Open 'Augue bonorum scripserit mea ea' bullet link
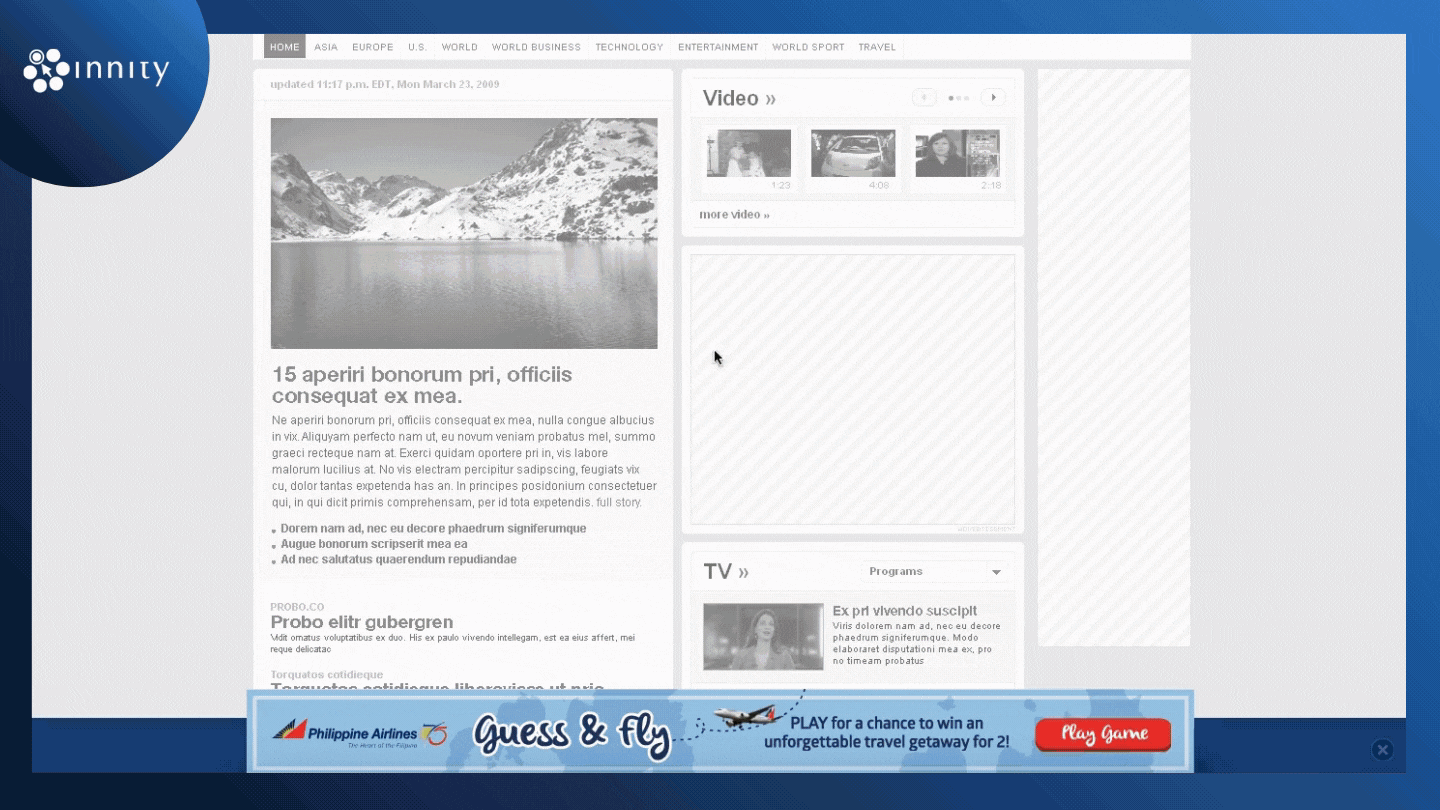The width and height of the screenshot is (1440, 810). coord(374,544)
